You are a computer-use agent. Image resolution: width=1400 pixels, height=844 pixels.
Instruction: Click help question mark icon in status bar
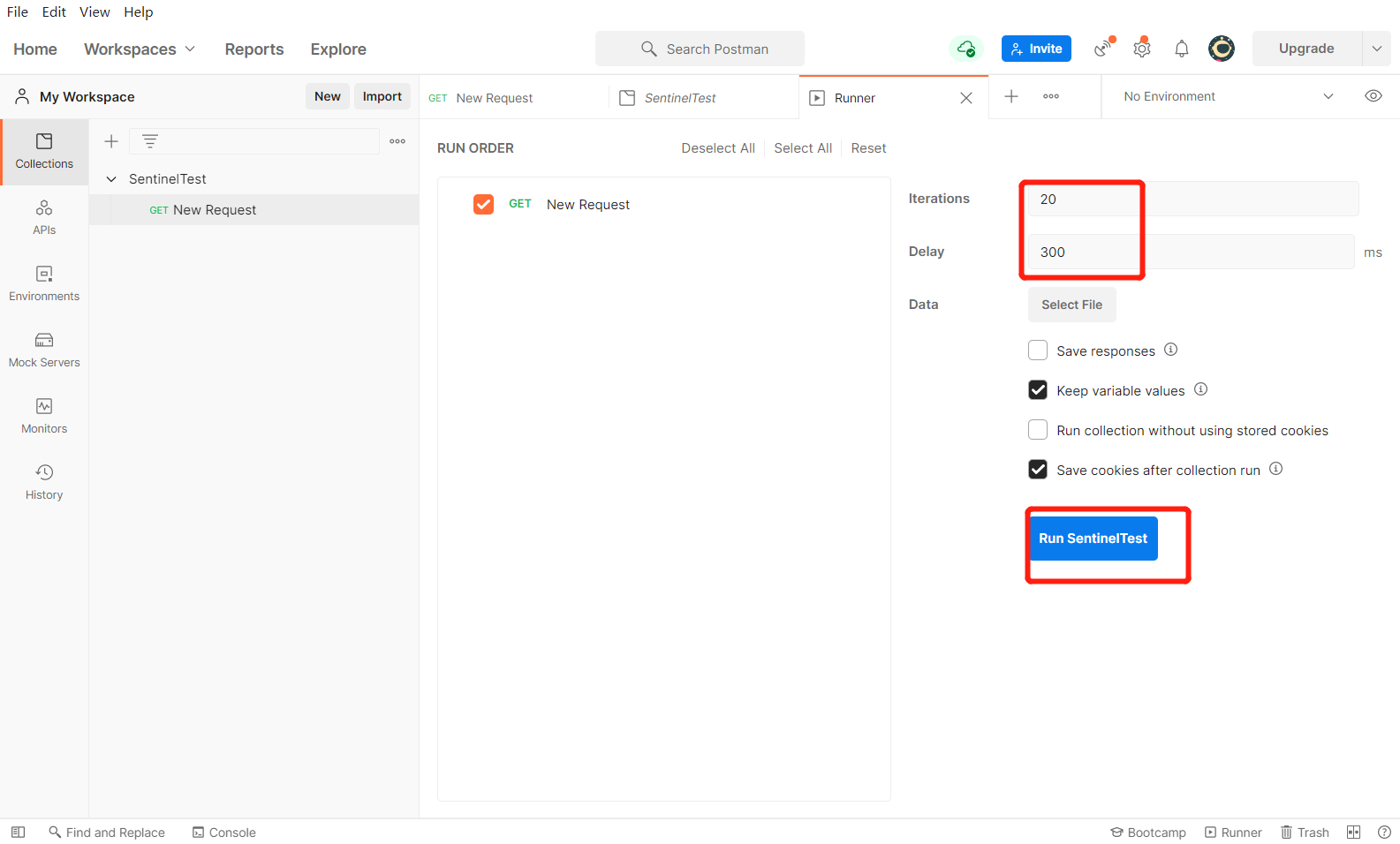1384,832
